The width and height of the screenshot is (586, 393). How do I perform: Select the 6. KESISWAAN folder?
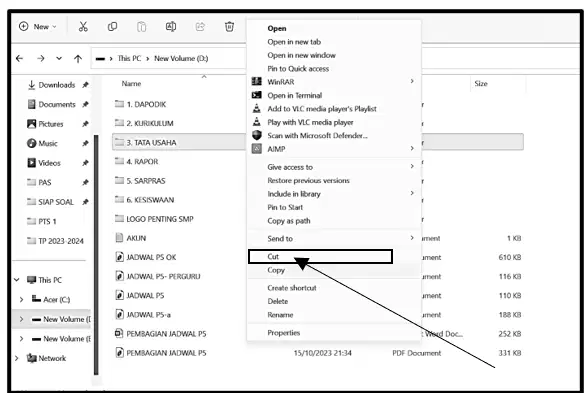coord(144,200)
